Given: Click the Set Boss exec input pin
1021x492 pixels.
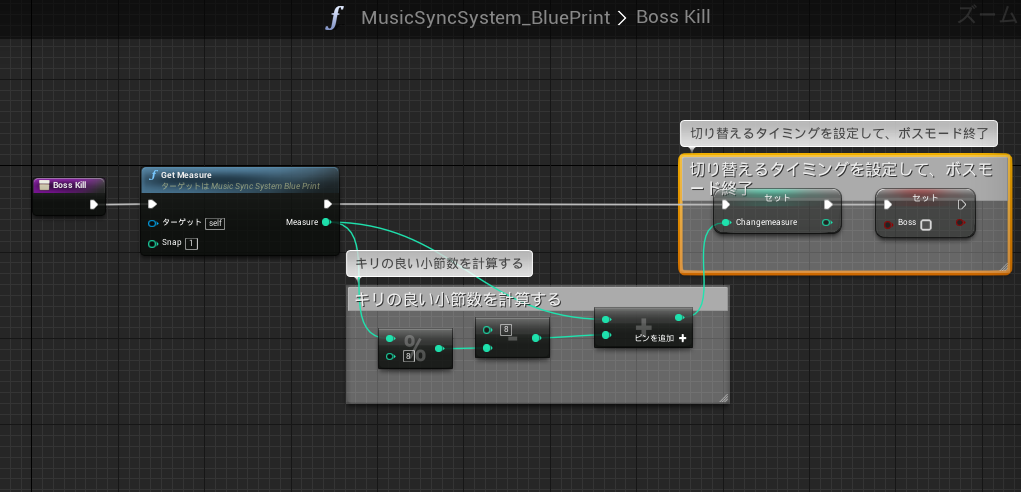Looking at the screenshot, I should coord(888,204).
